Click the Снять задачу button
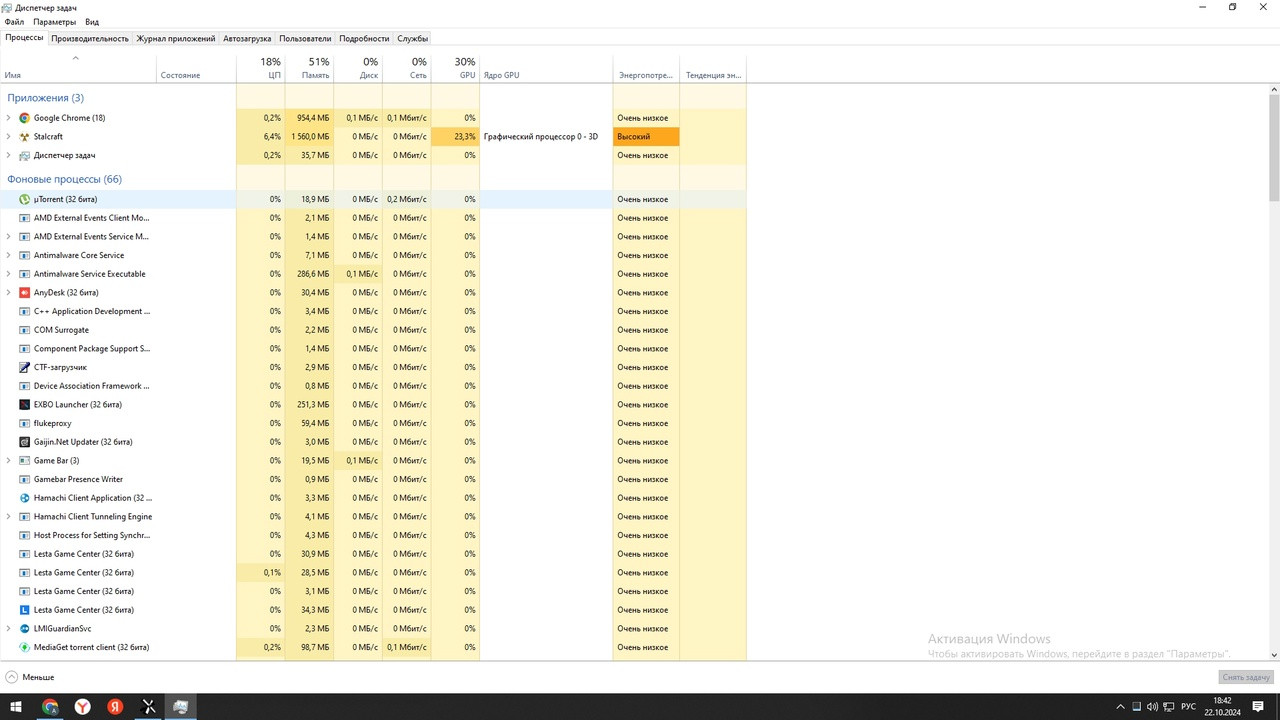 coord(1246,677)
